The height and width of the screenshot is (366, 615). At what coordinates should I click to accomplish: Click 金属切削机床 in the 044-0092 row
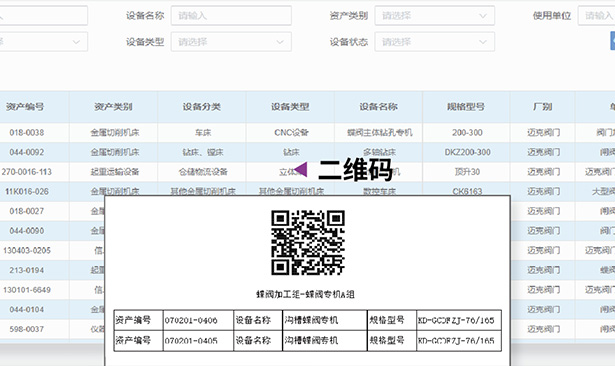(115, 152)
